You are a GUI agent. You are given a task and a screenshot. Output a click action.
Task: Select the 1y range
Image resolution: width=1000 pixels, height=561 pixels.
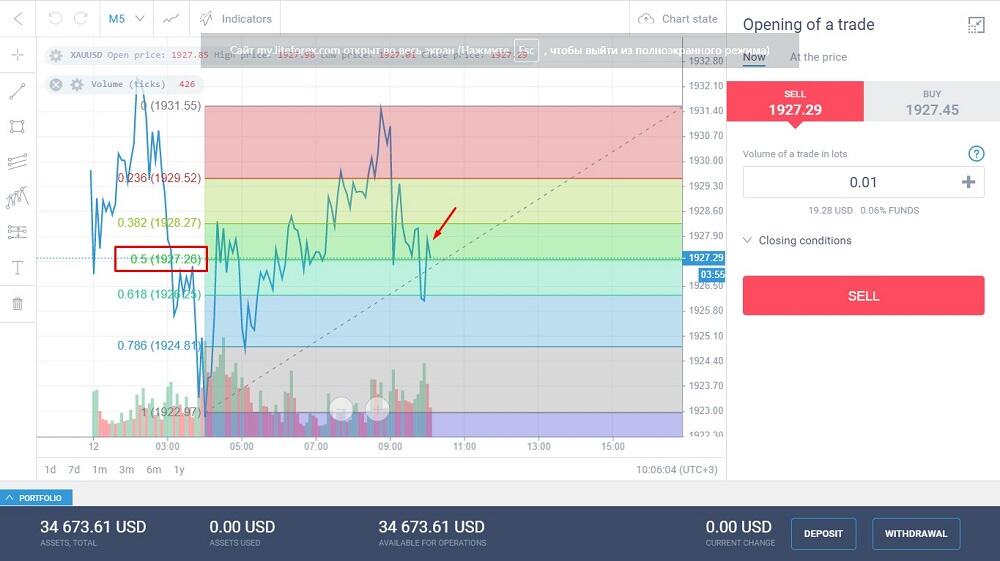click(179, 469)
